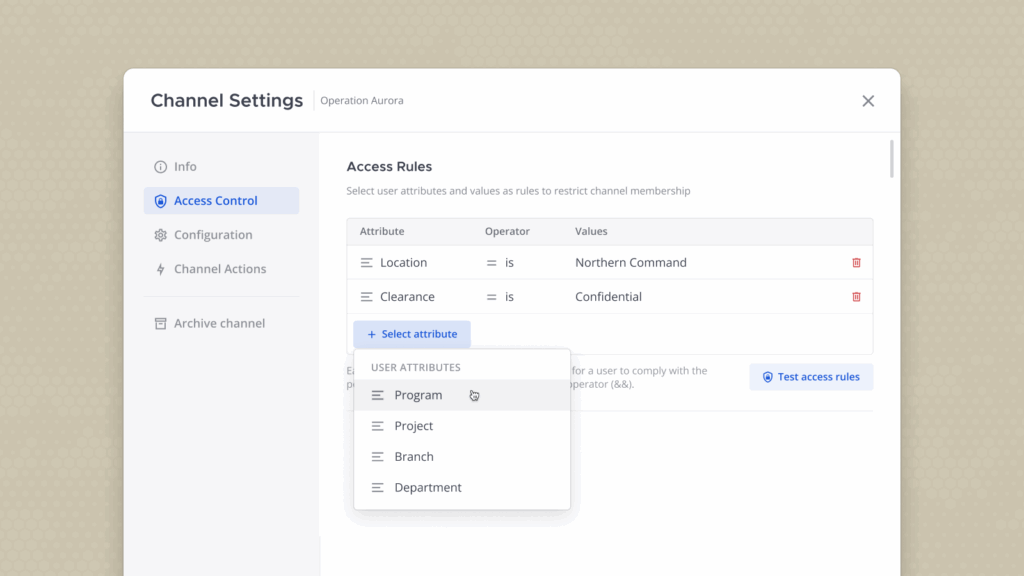Viewport: 1024px width, 576px height.
Task: Change the Location rule attribute name
Action: 403,263
